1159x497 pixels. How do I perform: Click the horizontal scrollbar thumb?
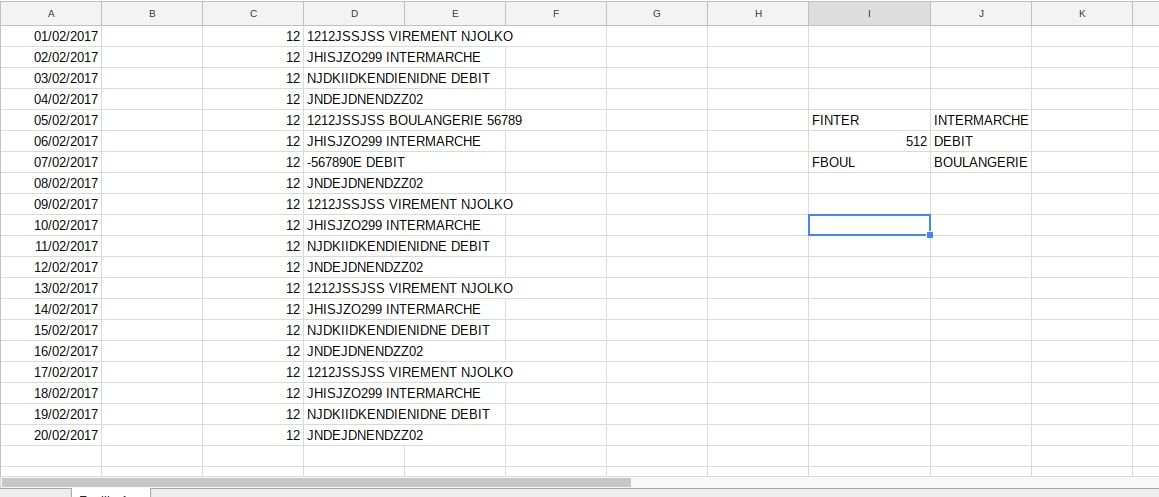click(x=316, y=482)
